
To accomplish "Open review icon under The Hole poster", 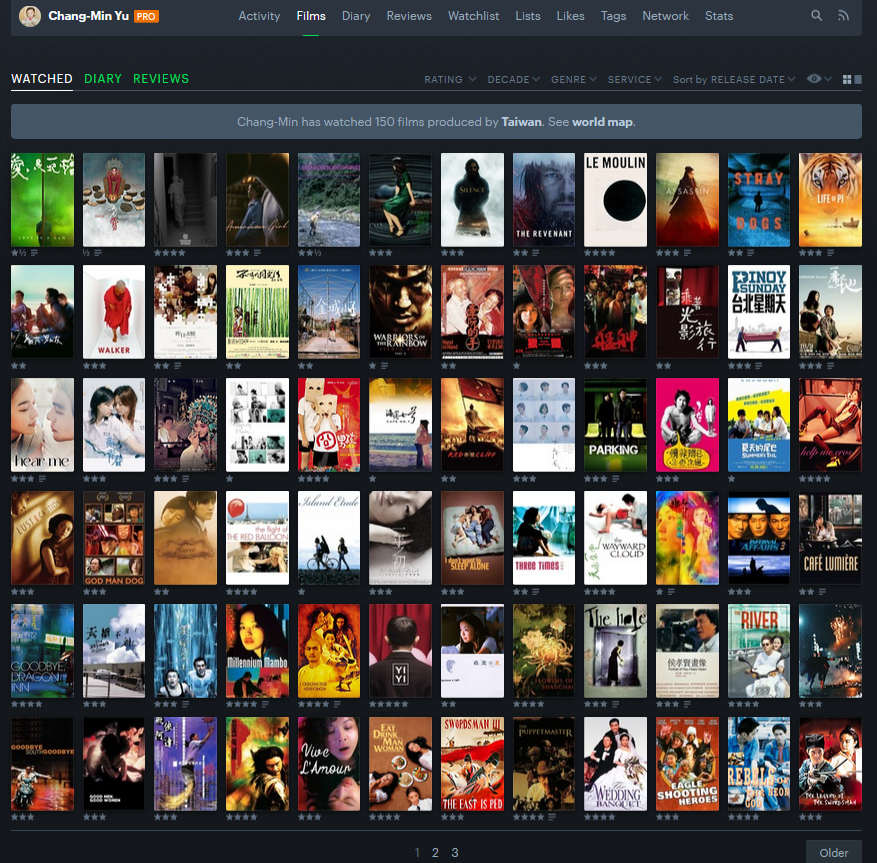I will point(616,704).
